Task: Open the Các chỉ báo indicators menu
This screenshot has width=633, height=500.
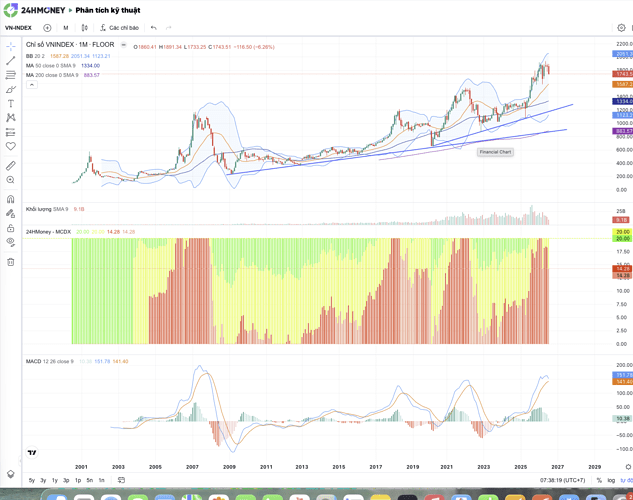Action: coord(119,28)
